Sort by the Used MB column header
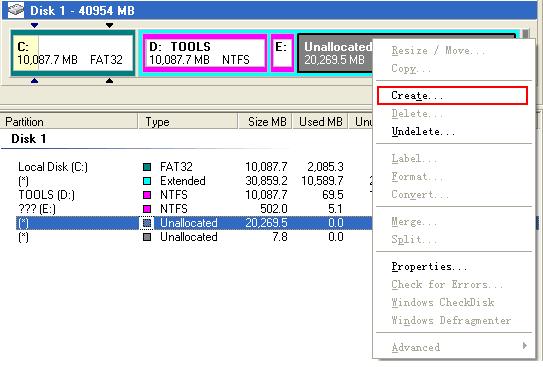 tap(320, 122)
